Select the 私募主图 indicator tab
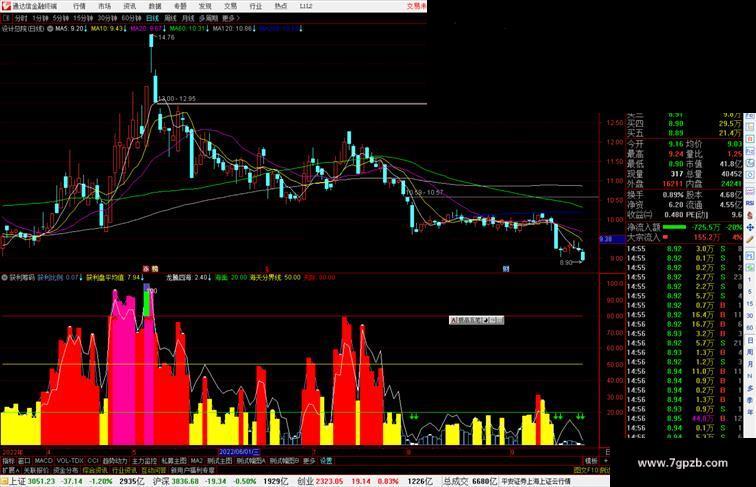This screenshot has width=756, height=487. [x=174, y=461]
